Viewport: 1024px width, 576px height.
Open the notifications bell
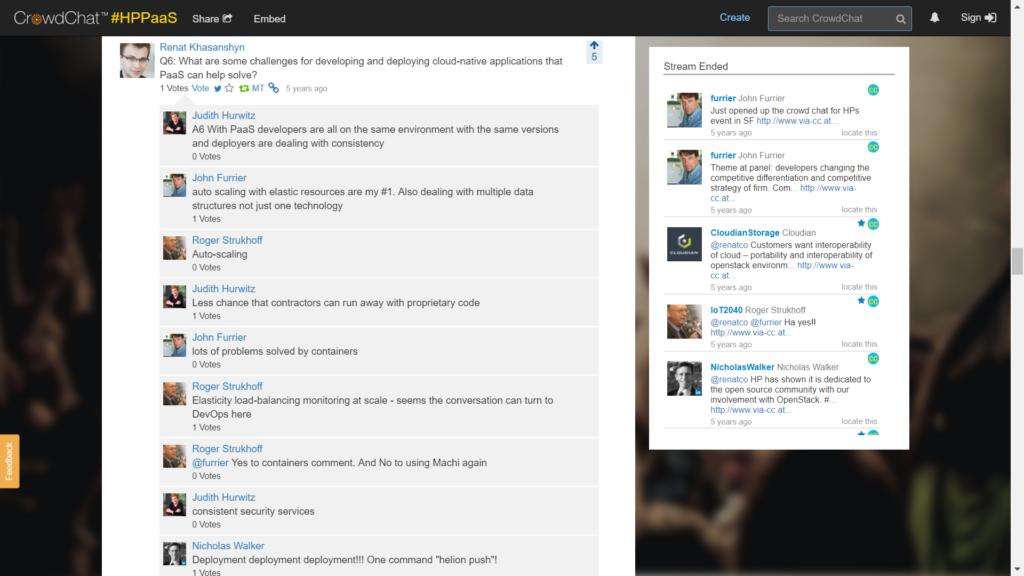coord(935,18)
